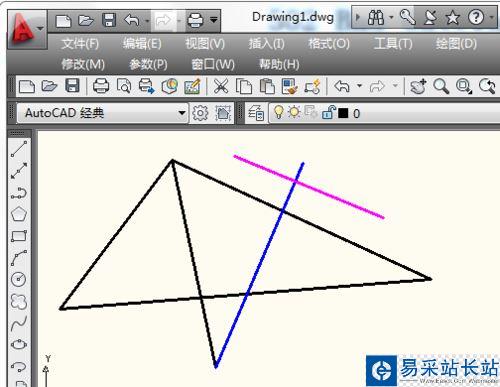
Task: Toggle layer 0 on/off light bulb
Action: (x=278, y=112)
